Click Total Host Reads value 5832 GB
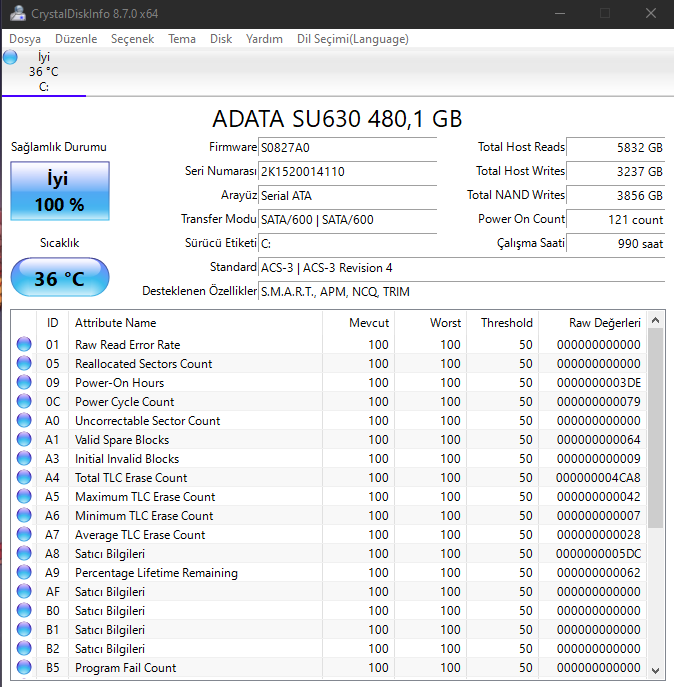Screen dimensions: 674x687 tap(616, 148)
